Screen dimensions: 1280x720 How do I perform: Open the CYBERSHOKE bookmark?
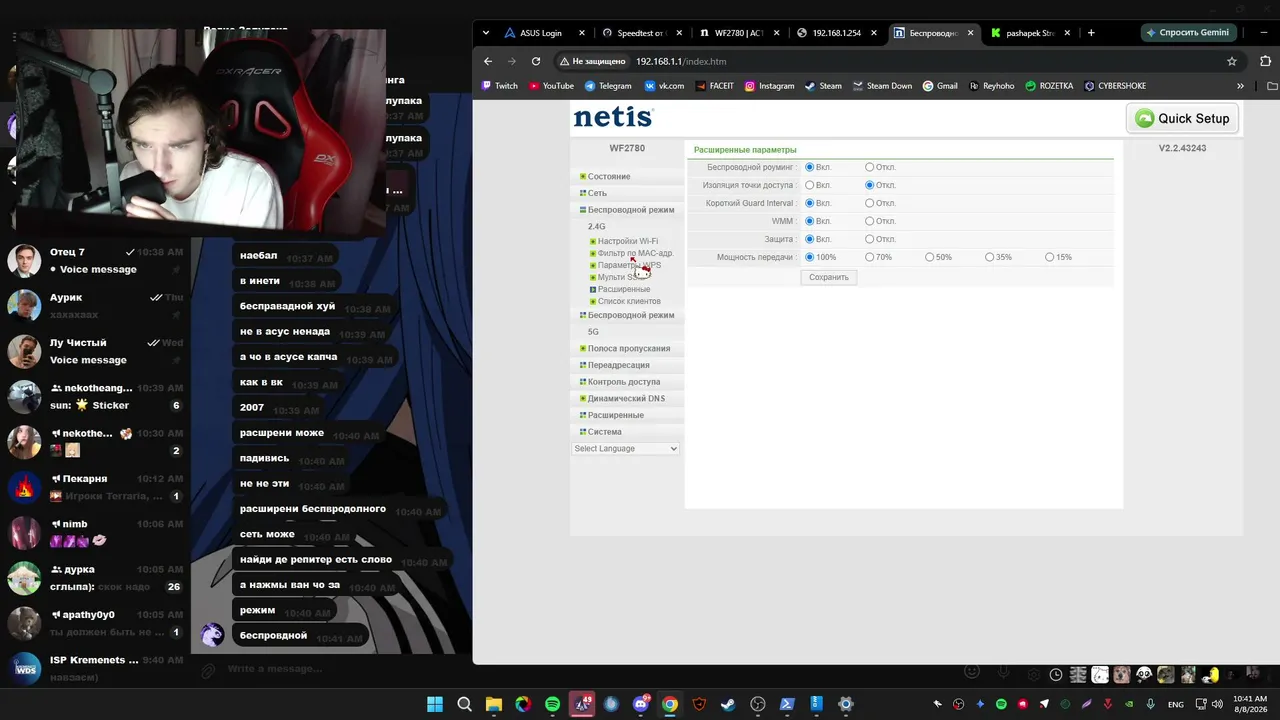pos(1115,86)
